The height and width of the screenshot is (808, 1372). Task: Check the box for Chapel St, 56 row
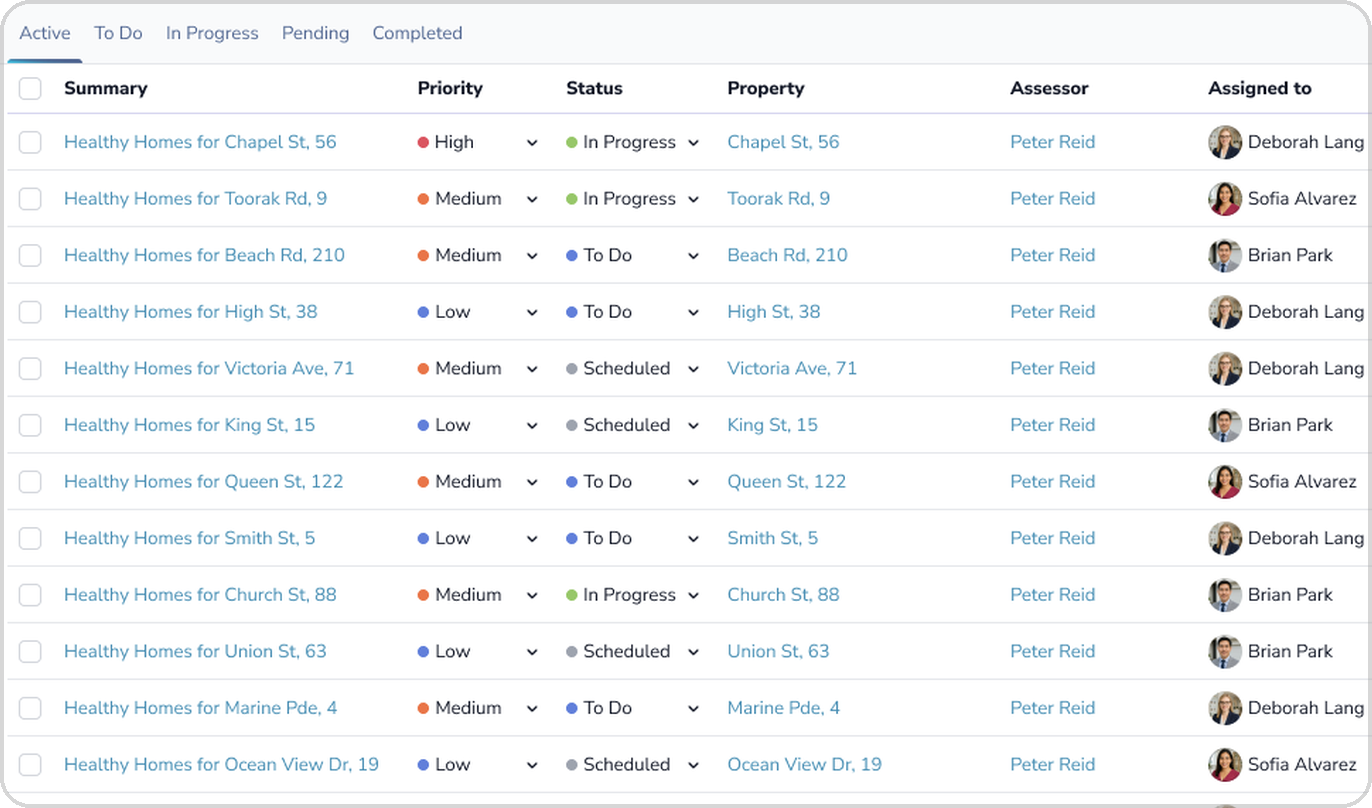tap(30, 142)
